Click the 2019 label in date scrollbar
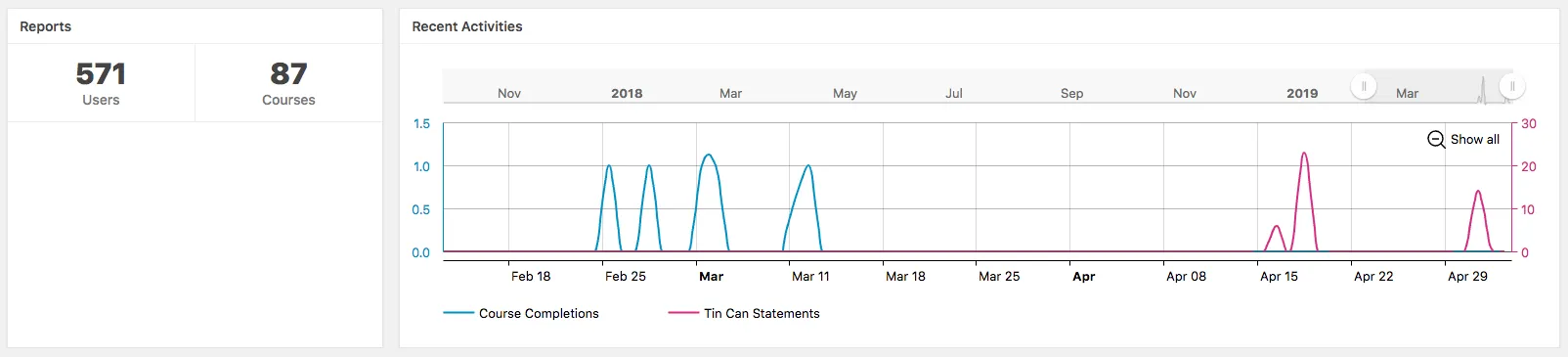Viewport: 1568px width, 357px height. (x=1302, y=93)
